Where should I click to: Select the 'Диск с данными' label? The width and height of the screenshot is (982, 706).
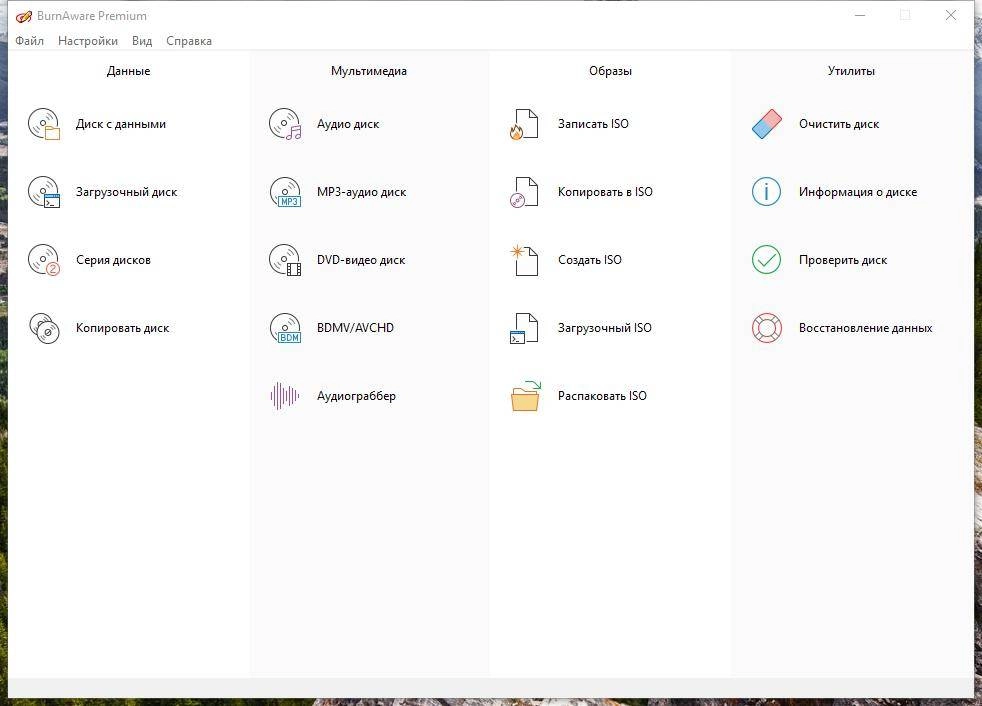(x=121, y=124)
